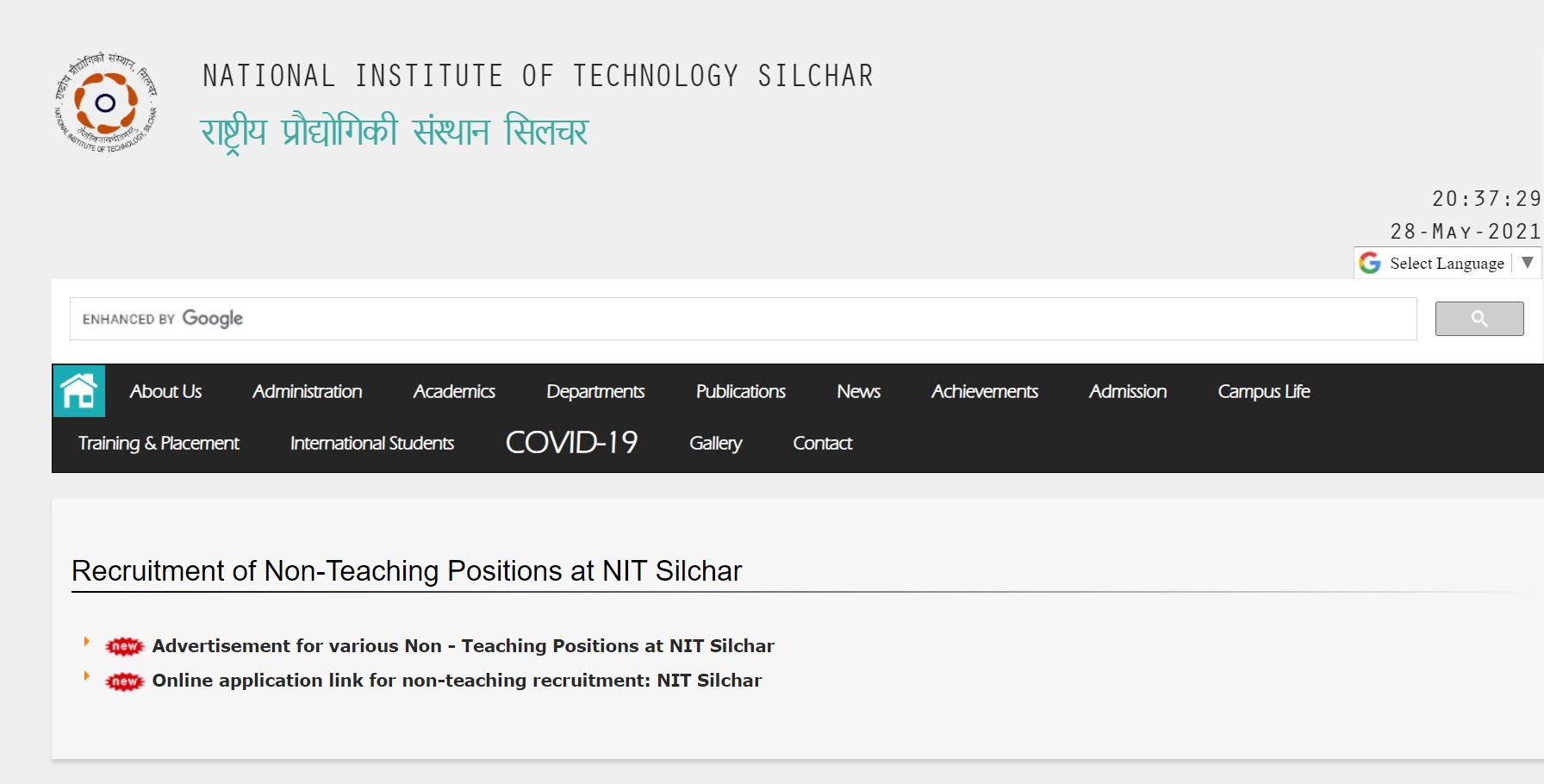Click the Hindi institute name heading
Screen dimensions: 1544x784
[394, 132]
